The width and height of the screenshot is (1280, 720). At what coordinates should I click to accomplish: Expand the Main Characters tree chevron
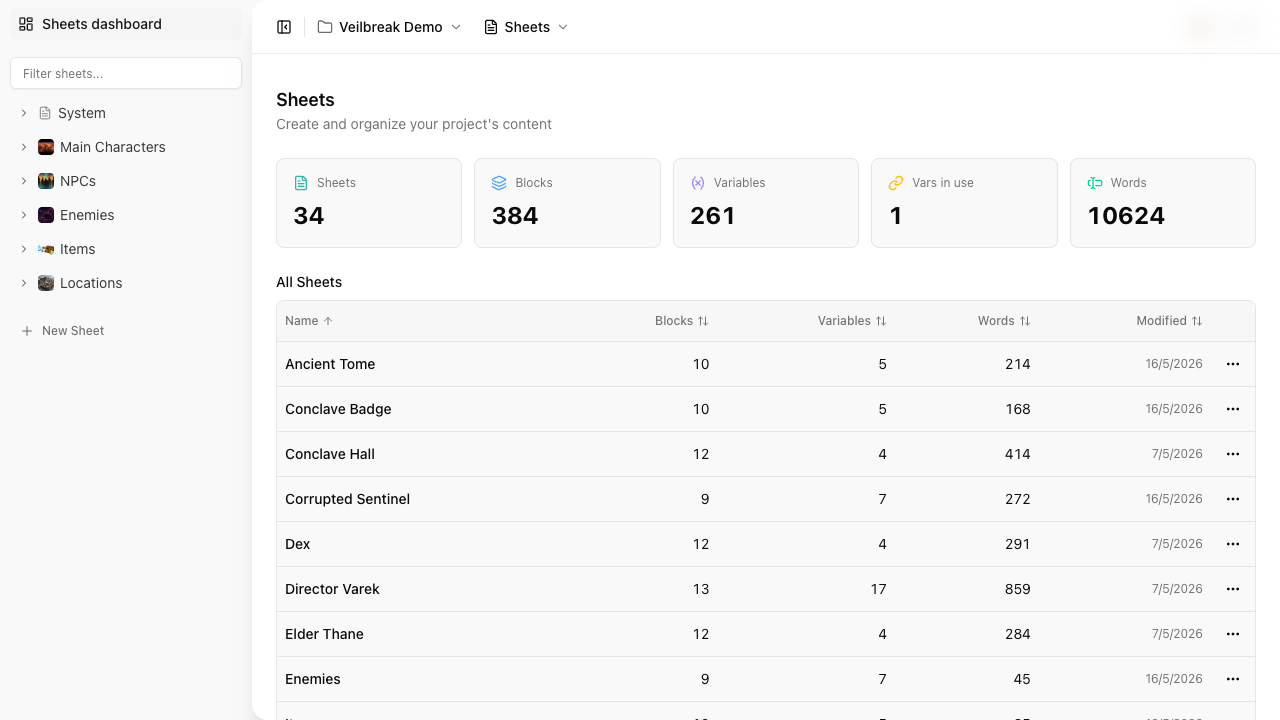24,147
